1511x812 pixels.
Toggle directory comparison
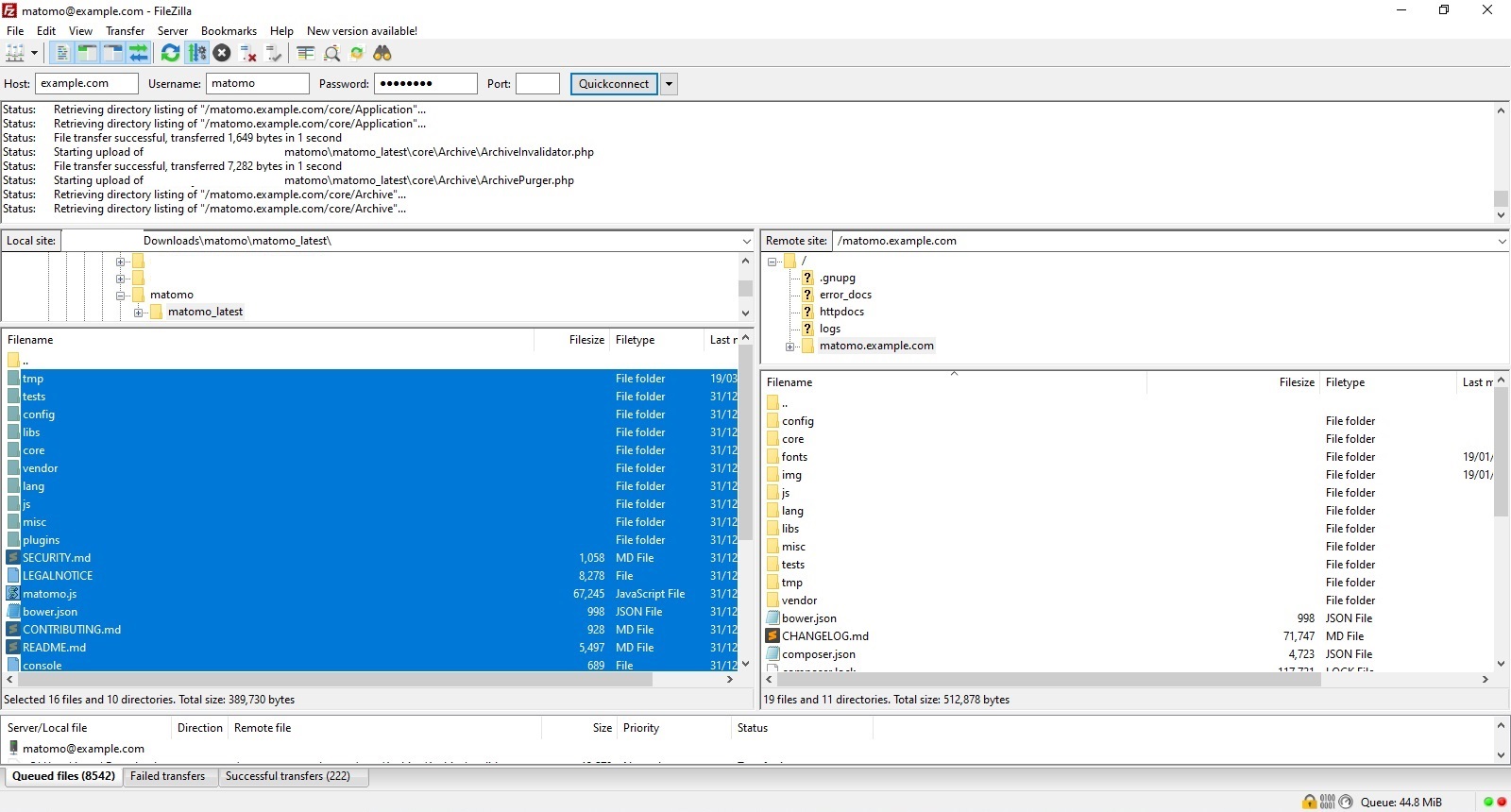pos(331,54)
